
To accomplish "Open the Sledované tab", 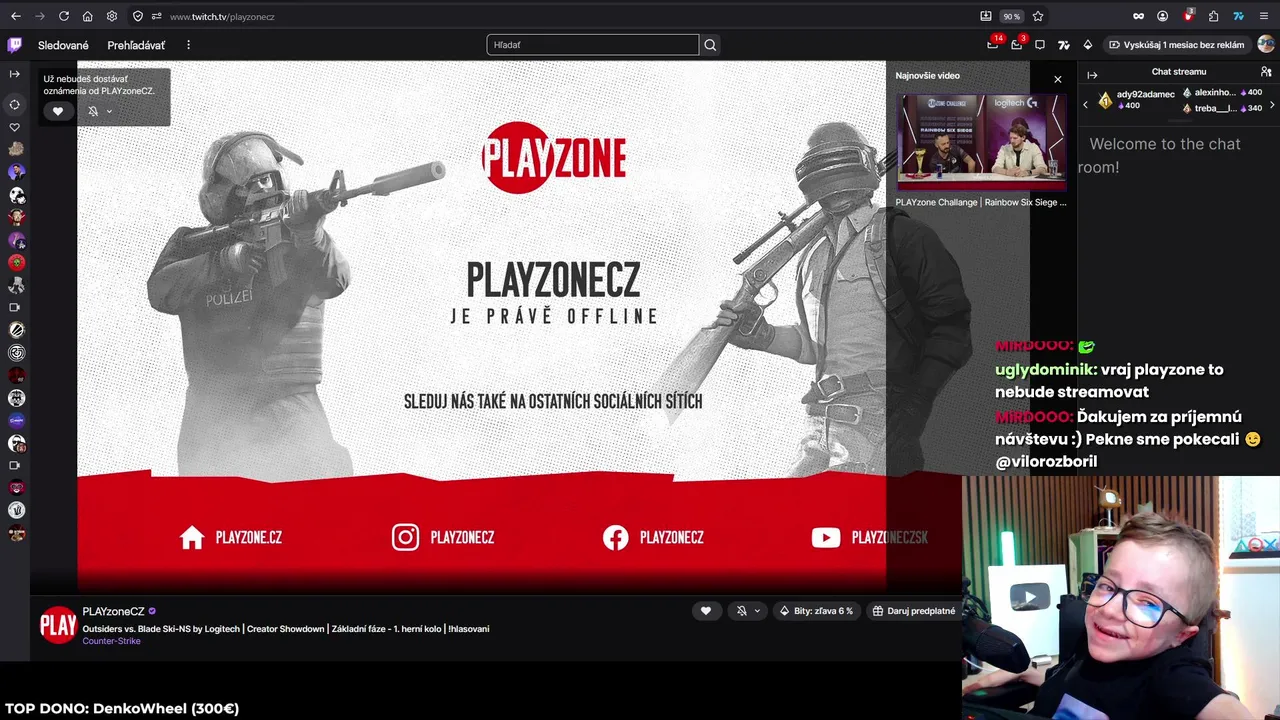I will (x=63, y=45).
